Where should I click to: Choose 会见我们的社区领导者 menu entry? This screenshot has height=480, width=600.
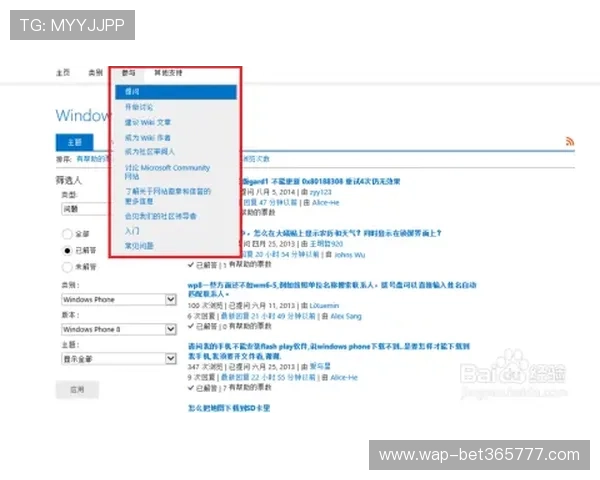pos(161,216)
